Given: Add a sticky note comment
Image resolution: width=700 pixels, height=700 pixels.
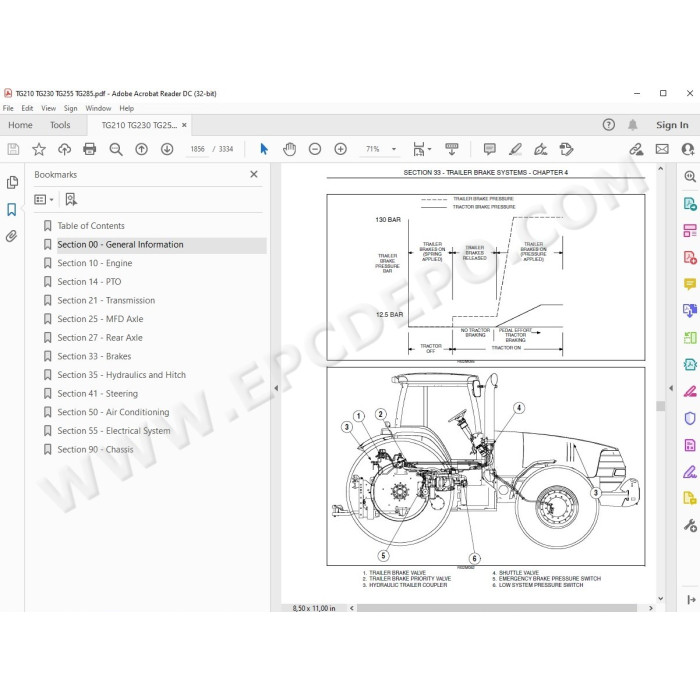Looking at the screenshot, I should pos(490,149).
